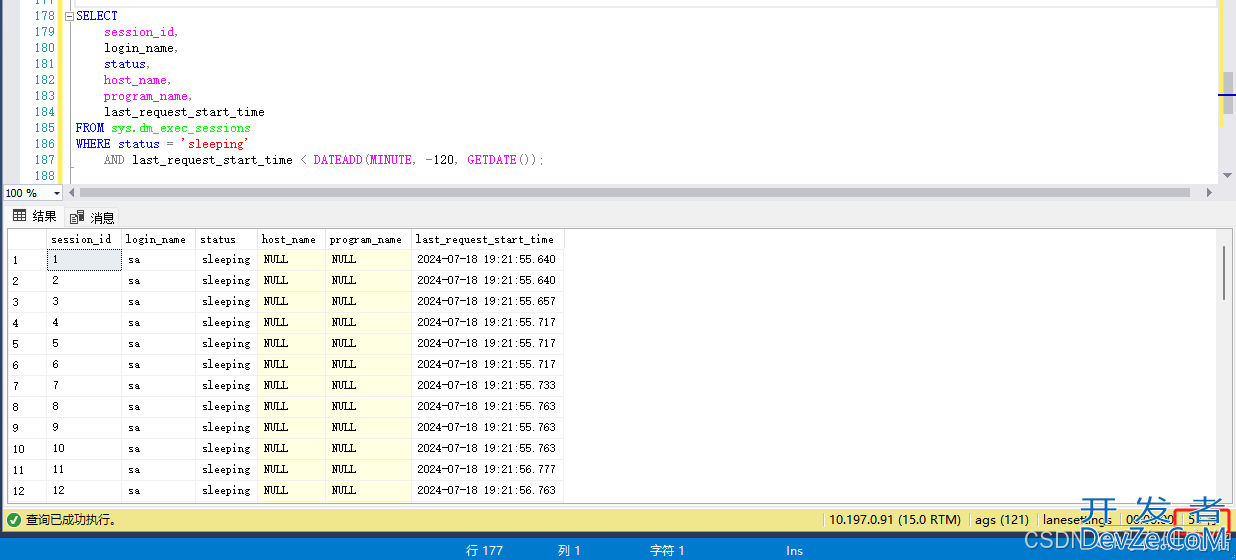The width and height of the screenshot is (1236, 560).
Task: Click the messages icon on the 消息 tab
Action: click(77, 217)
